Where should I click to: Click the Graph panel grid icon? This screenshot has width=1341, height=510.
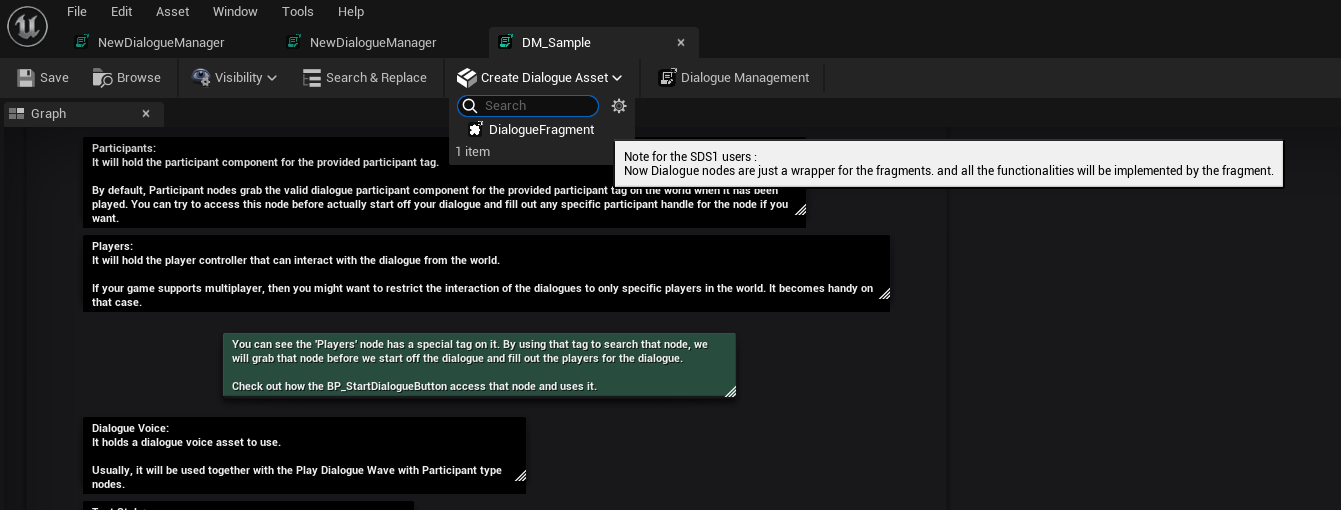pyautogui.click(x=16, y=114)
